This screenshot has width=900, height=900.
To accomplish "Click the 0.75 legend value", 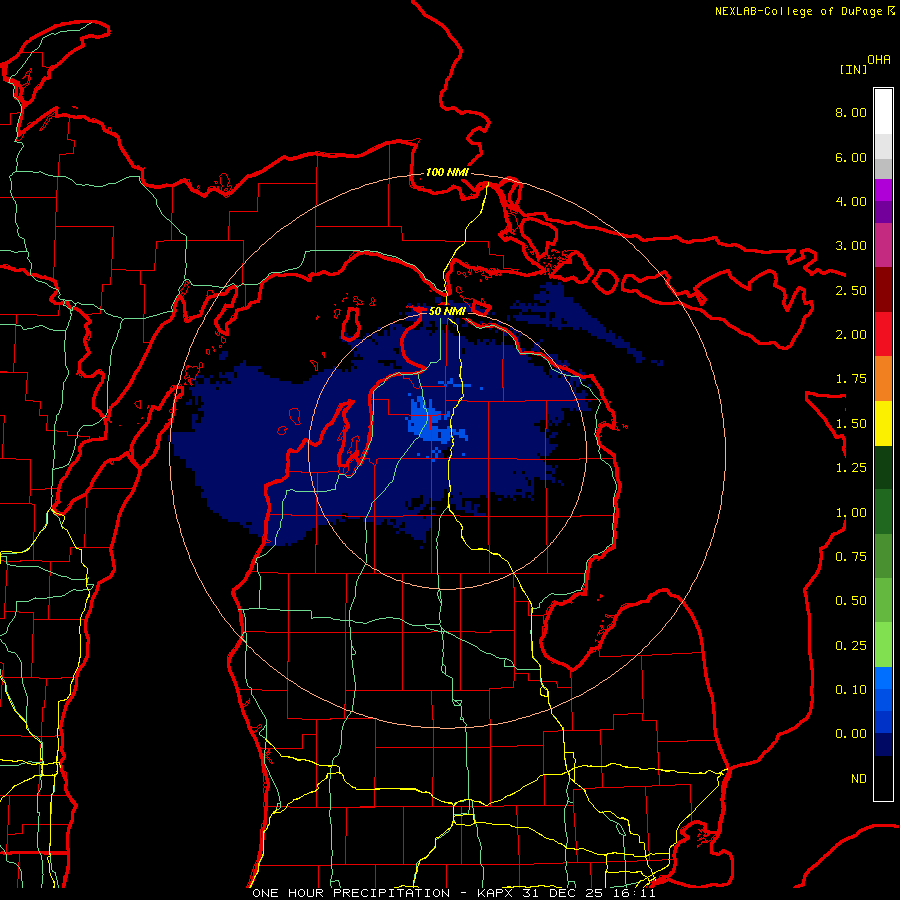I will [x=851, y=557].
